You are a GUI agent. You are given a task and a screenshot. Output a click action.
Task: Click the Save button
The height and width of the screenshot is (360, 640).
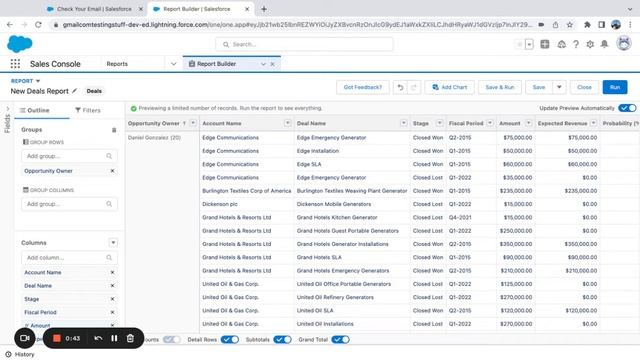coord(539,87)
